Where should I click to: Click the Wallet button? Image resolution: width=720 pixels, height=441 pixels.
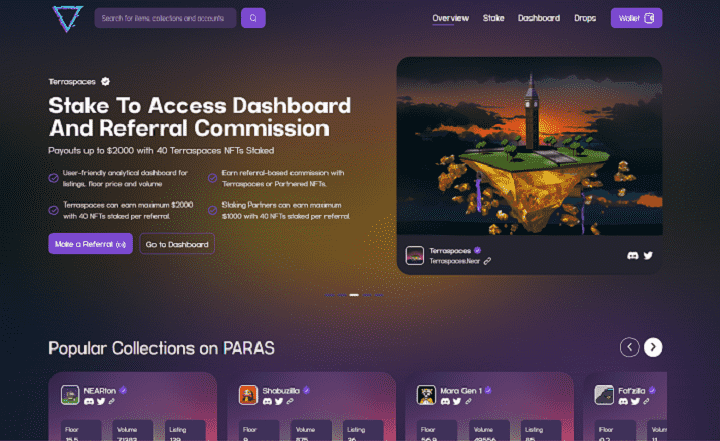(x=636, y=18)
